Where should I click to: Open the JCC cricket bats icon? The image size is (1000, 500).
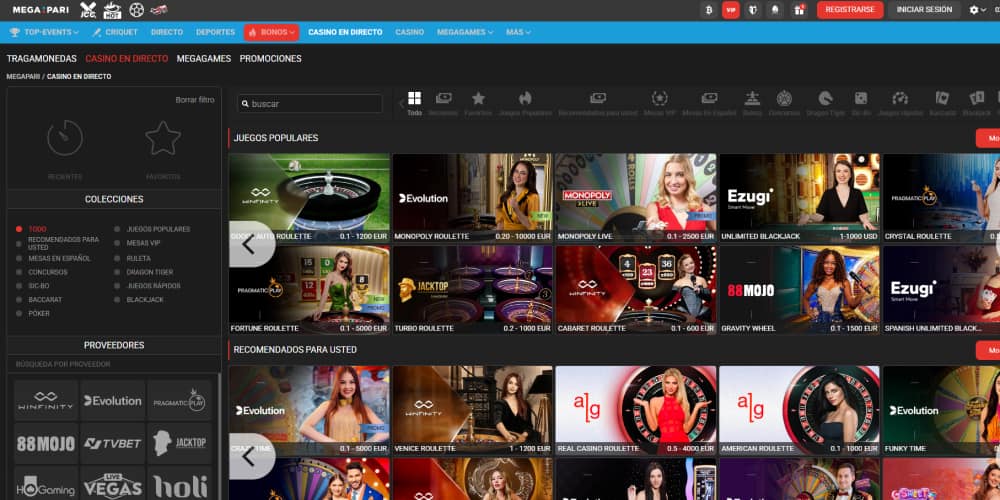tap(88, 10)
